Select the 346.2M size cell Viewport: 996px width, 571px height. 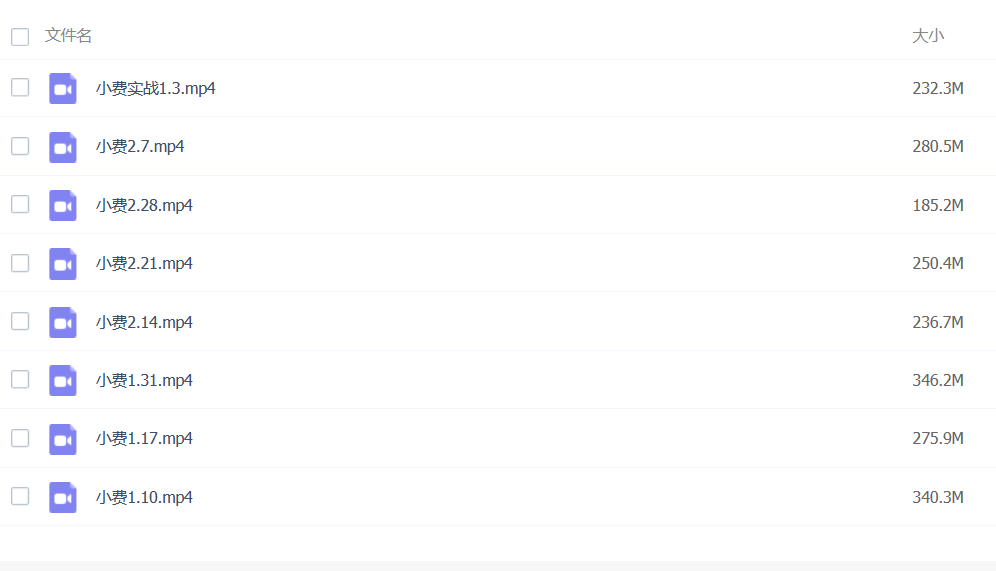click(938, 380)
